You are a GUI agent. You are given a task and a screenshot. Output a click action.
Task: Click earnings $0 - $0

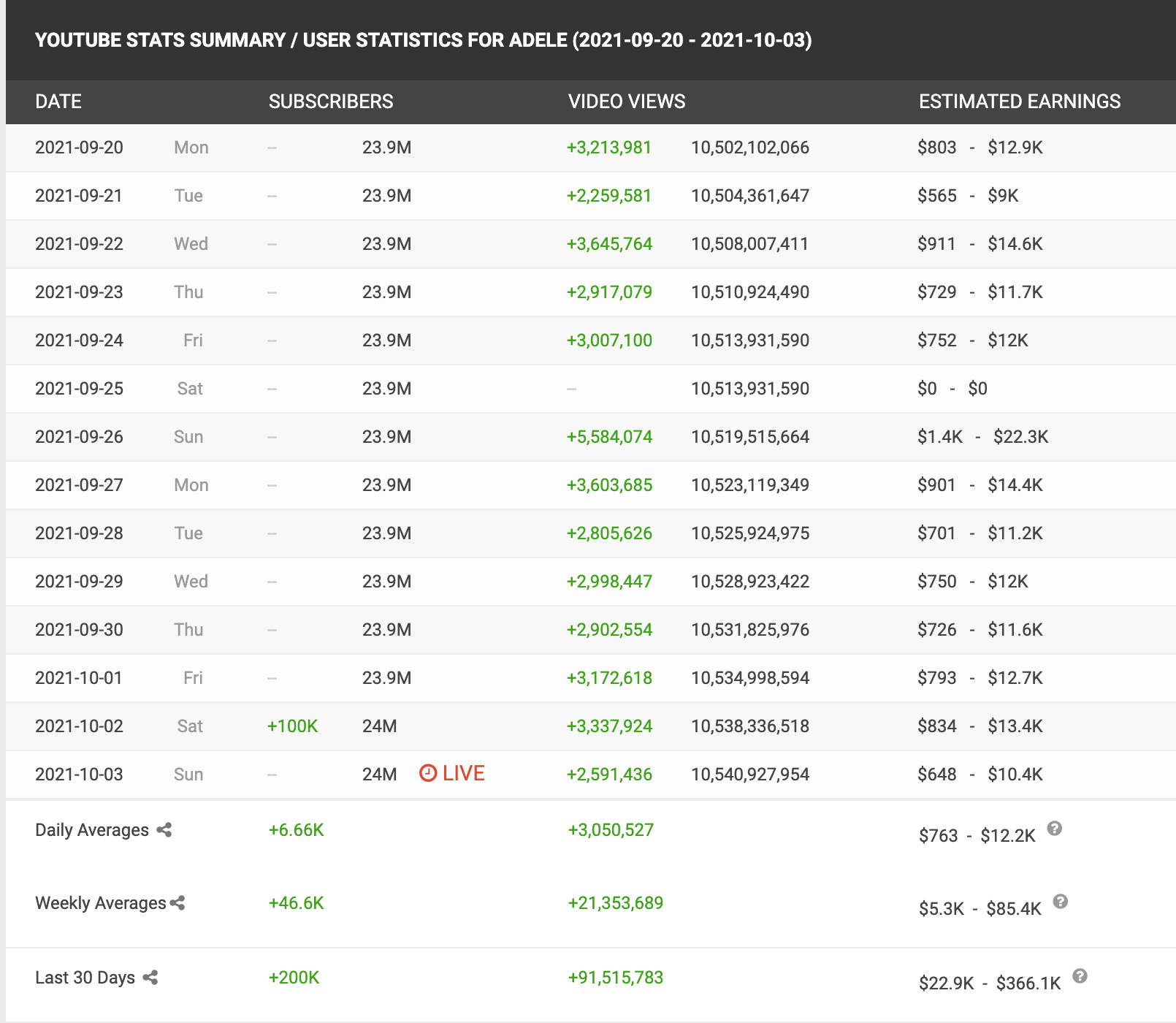pyautogui.click(x=952, y=389)
